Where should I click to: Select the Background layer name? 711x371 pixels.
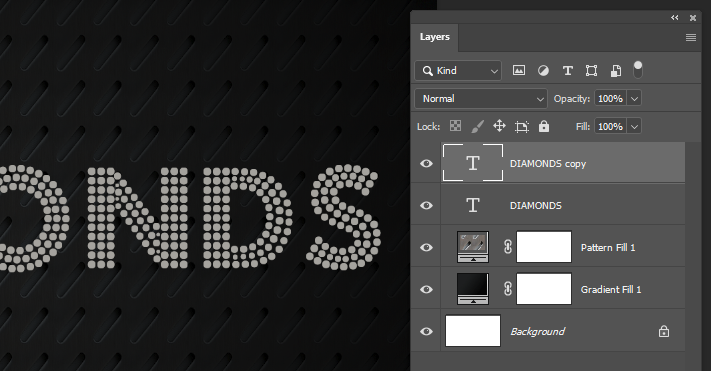pyautogui.click(x=537, y=332)
